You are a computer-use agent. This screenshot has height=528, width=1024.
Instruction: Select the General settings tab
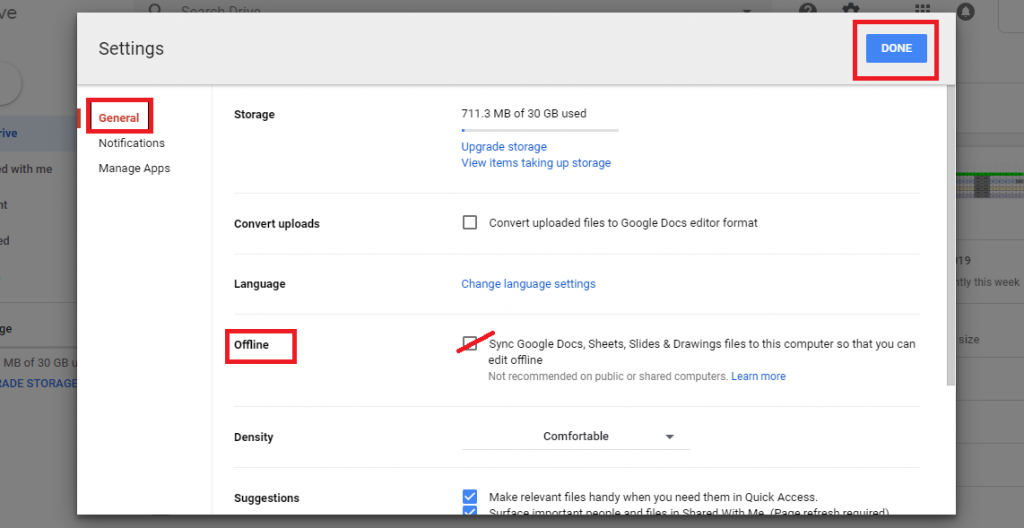[x=119, y=118]
